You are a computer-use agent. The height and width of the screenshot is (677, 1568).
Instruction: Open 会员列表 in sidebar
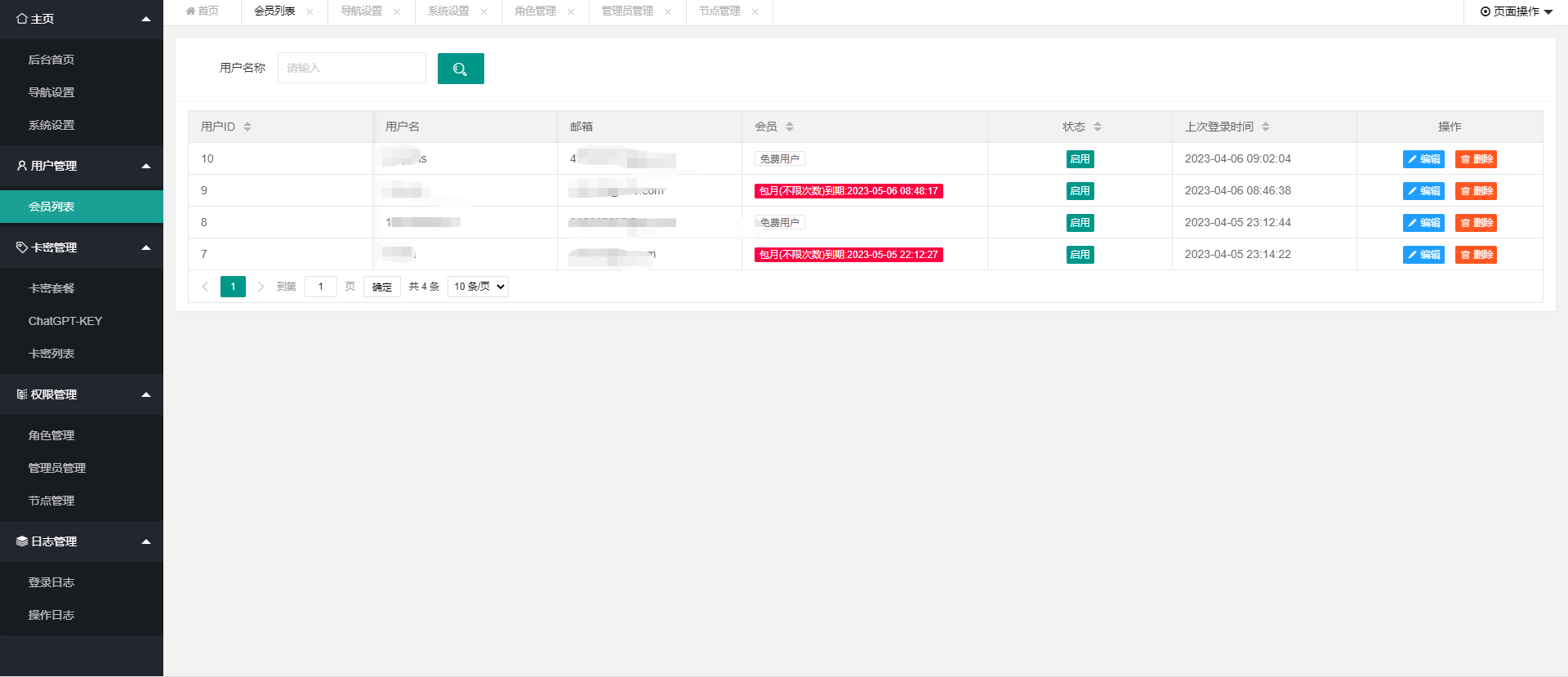(82, 207)
